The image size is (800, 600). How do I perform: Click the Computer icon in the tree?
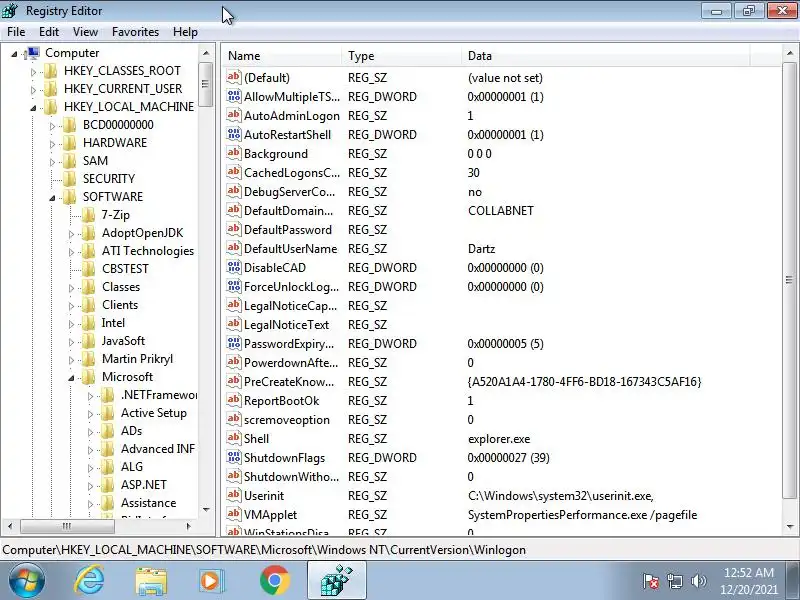pyautogui.click(x=32, y=53)
